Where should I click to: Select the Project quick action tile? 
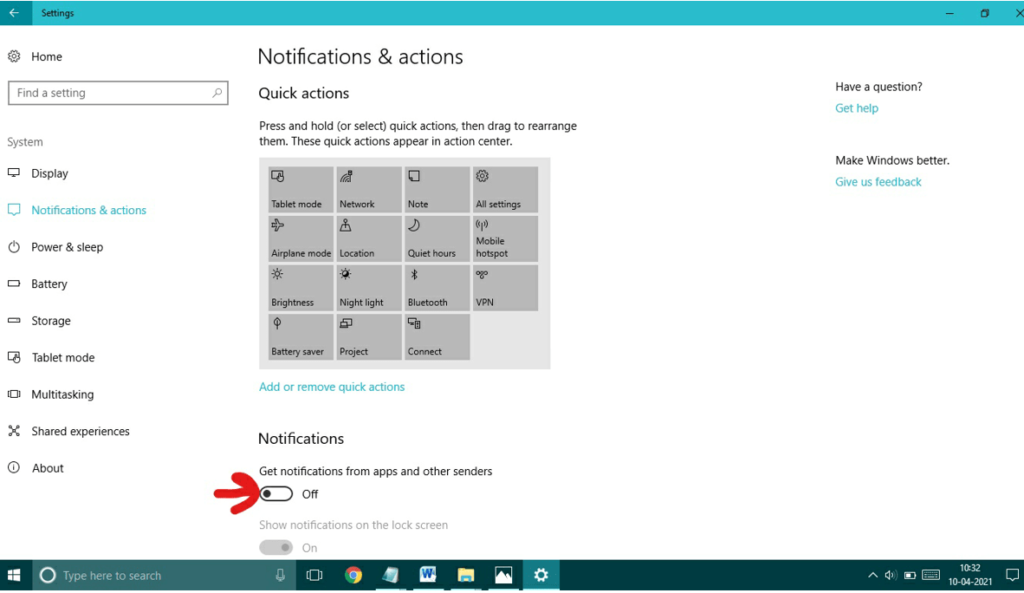click(367, 336)
